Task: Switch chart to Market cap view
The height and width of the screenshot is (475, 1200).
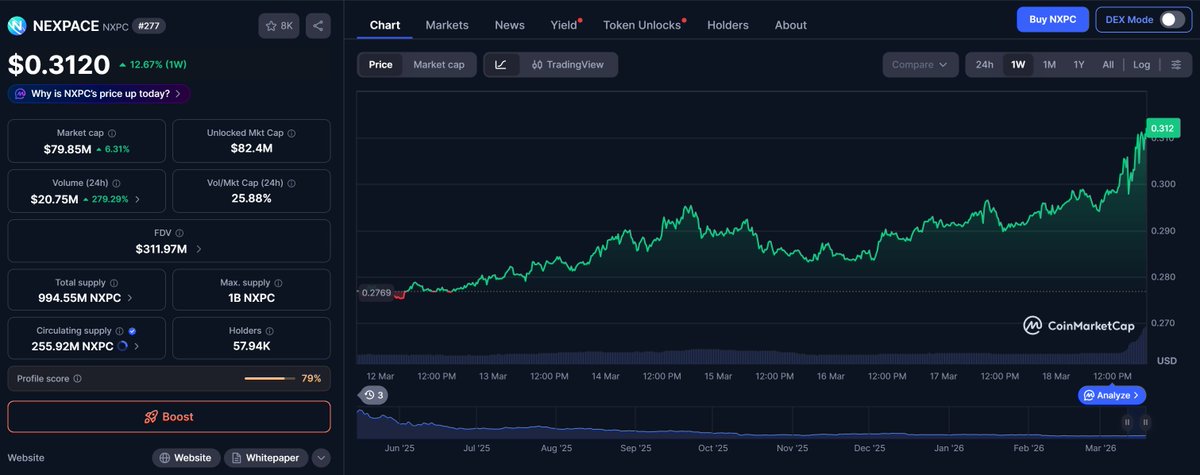Action: coord(439,65)
